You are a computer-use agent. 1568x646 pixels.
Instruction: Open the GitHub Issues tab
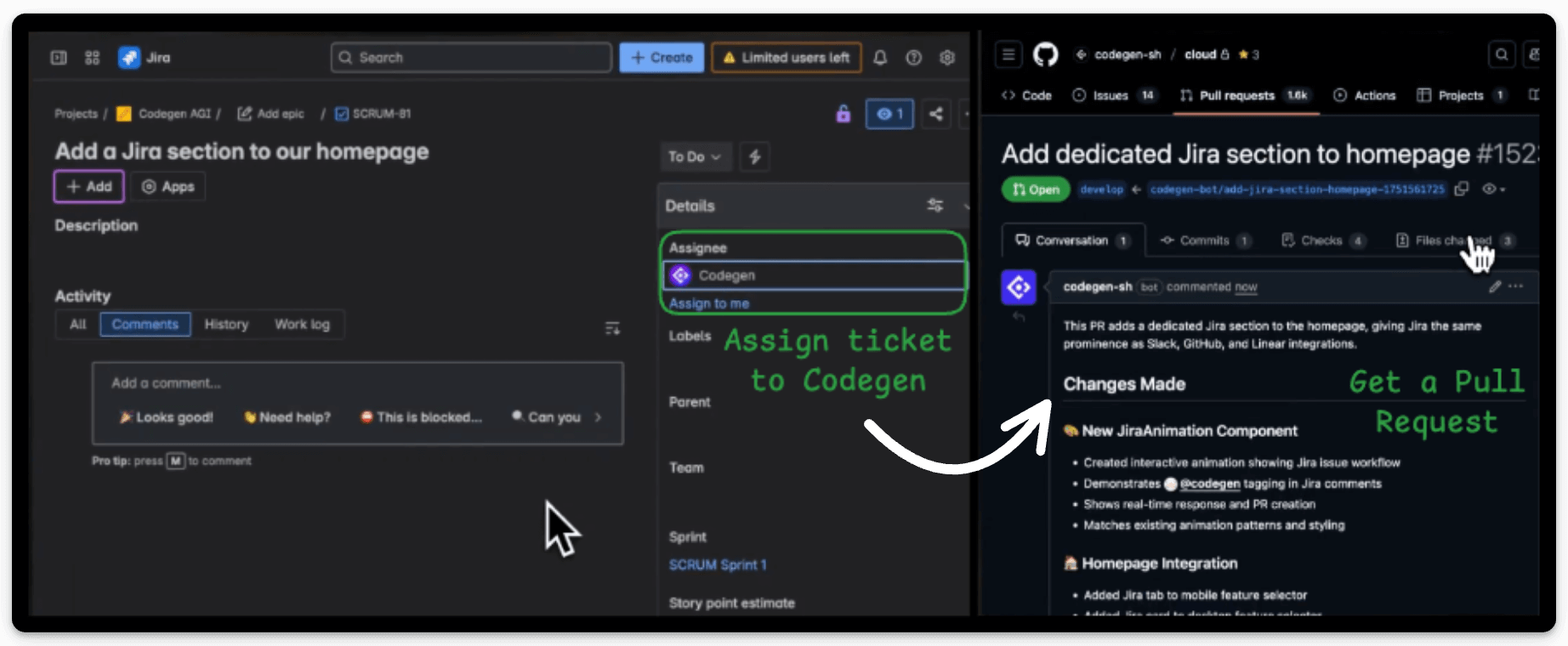click(x=1115, y=95)
